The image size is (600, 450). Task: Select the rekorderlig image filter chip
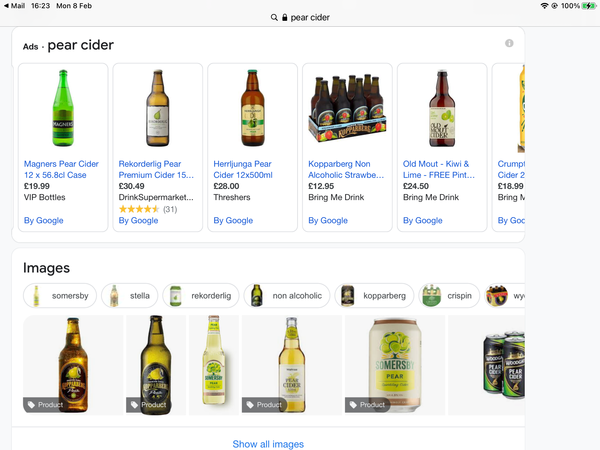click(x=201, y=296)
